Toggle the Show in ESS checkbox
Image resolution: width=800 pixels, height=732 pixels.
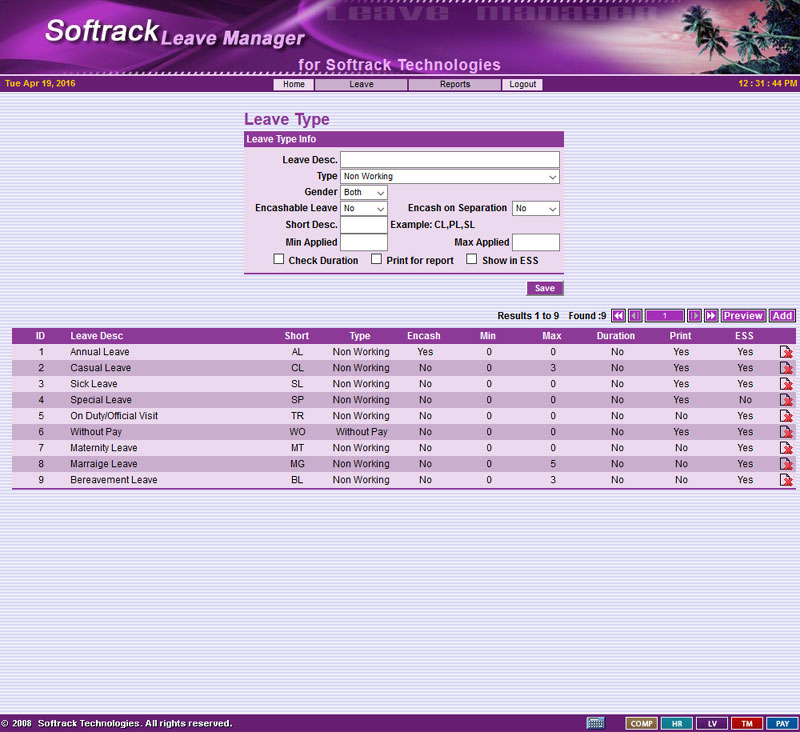472,260
